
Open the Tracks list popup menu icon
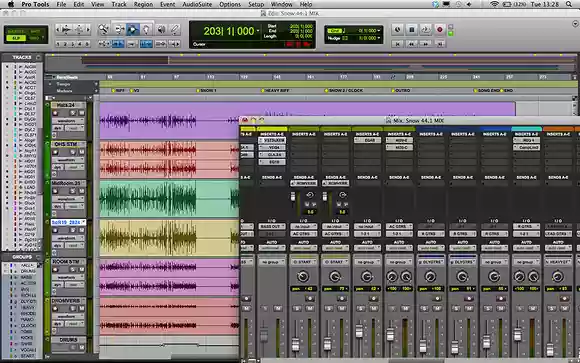point(38,57)
